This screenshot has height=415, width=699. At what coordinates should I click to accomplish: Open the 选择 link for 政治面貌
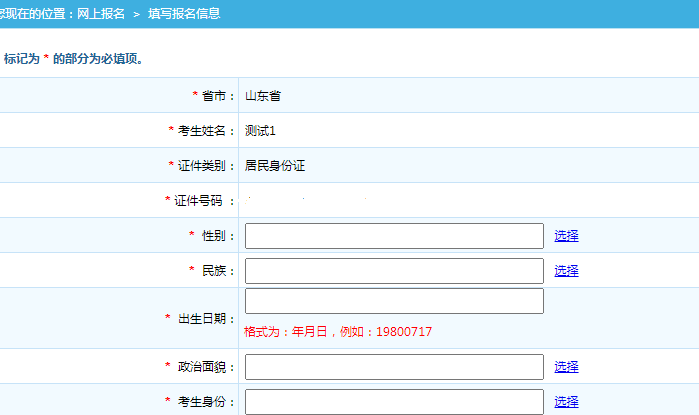566,367
